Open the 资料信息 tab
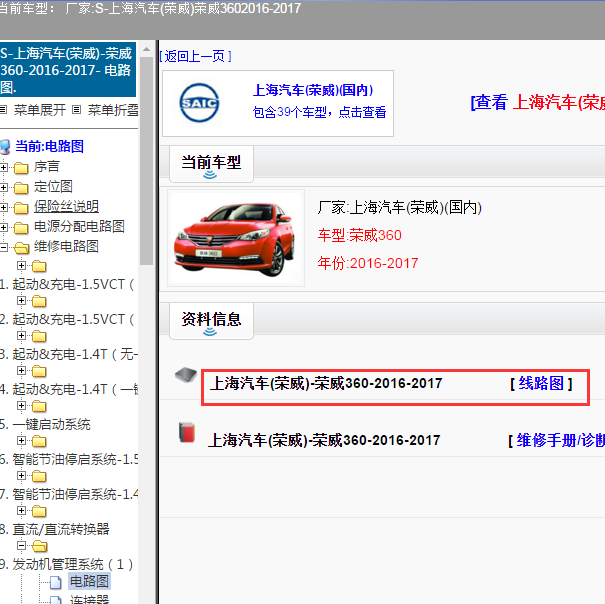 (211, 321)
